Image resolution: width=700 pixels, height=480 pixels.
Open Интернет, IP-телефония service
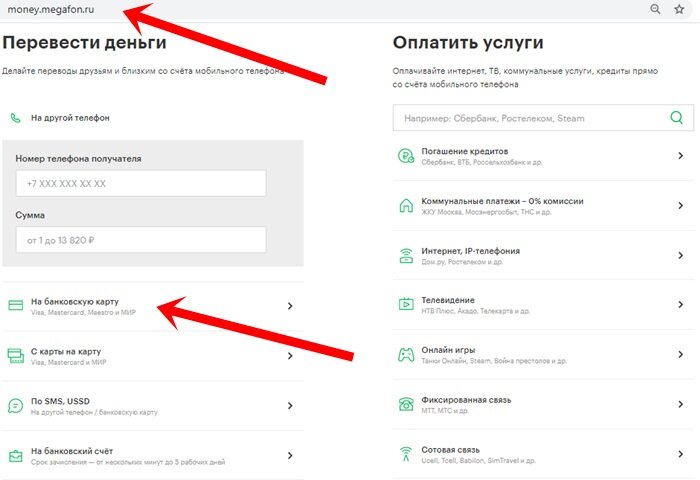(x=543, y=255)
